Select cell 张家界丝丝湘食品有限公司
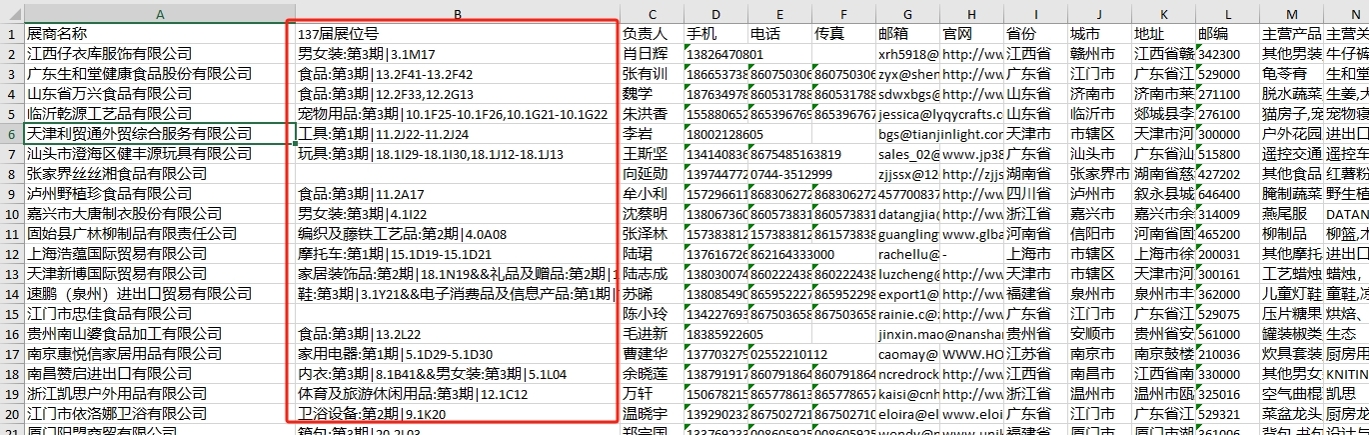 click(x=159, y=173)
